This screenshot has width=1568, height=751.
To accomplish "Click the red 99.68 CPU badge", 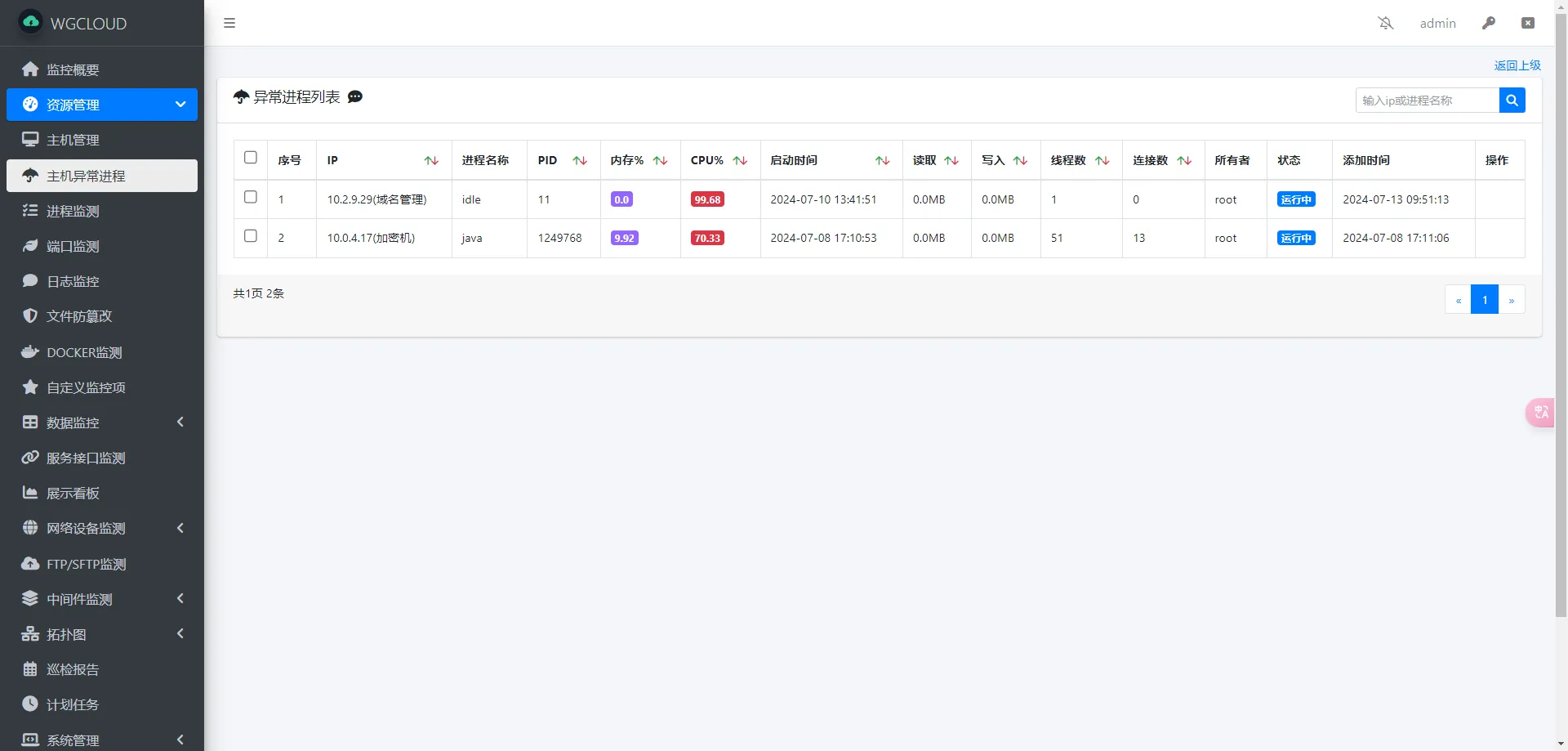I will 707,199.
